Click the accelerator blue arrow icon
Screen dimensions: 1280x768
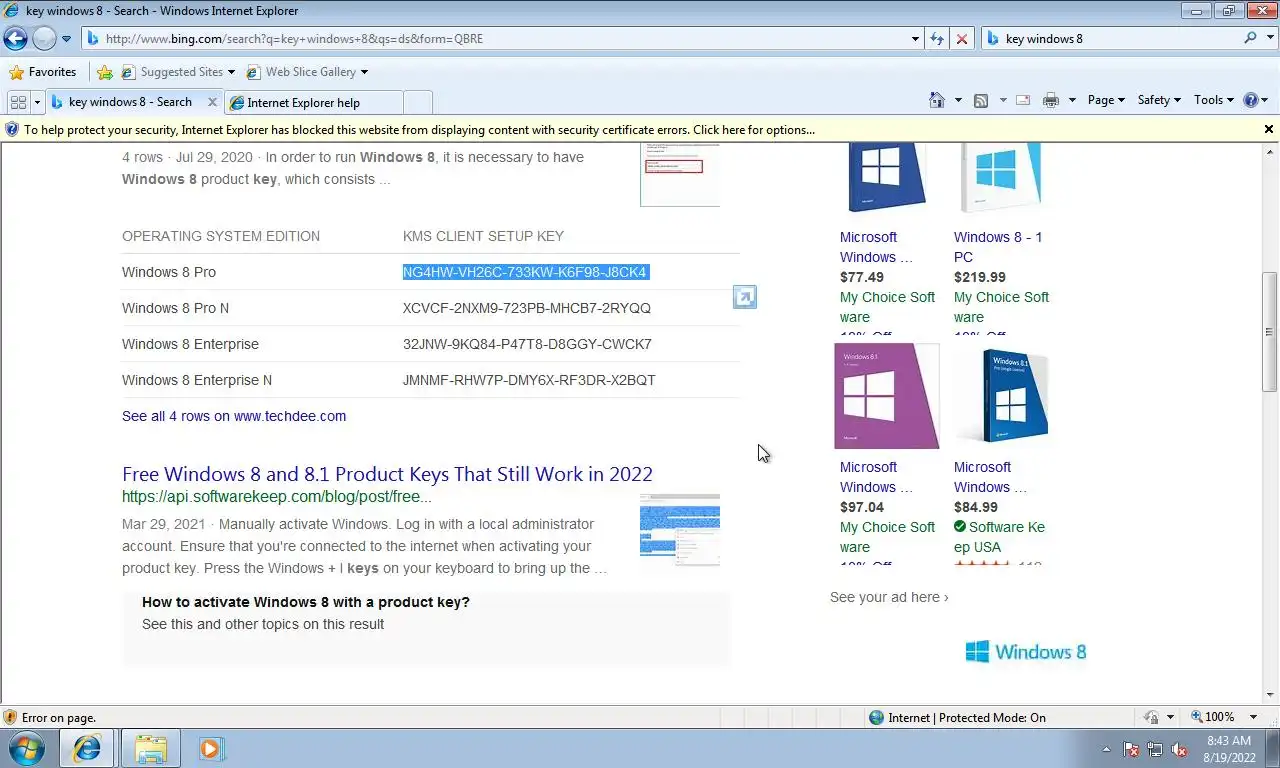coord(745,297)
